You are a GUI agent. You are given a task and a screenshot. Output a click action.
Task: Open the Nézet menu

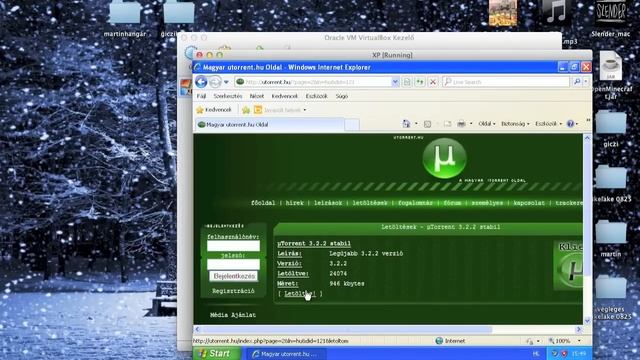point(257,96)
